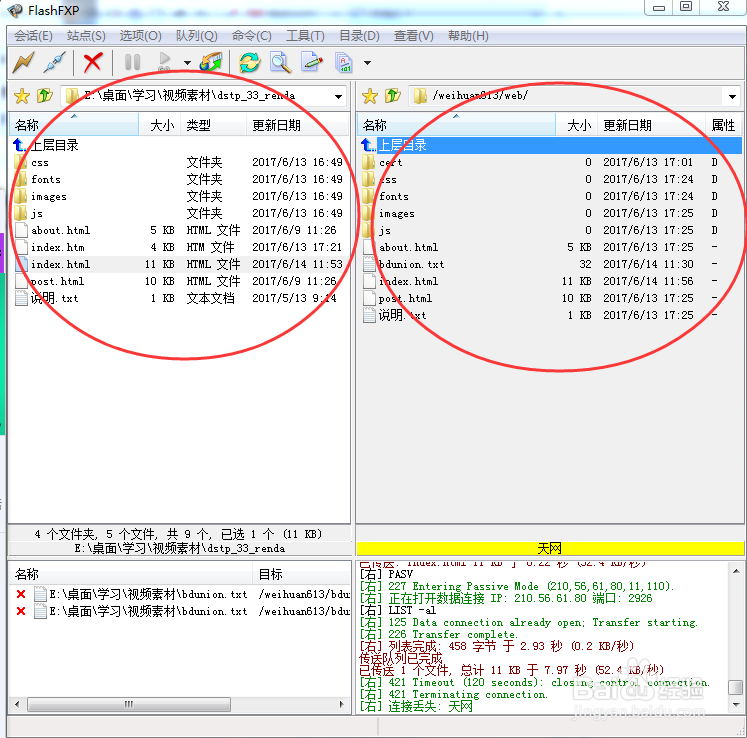This screenshot has height=738, width=747.
Task: Sort local pane by 类型 column
Action: point(213,125)
